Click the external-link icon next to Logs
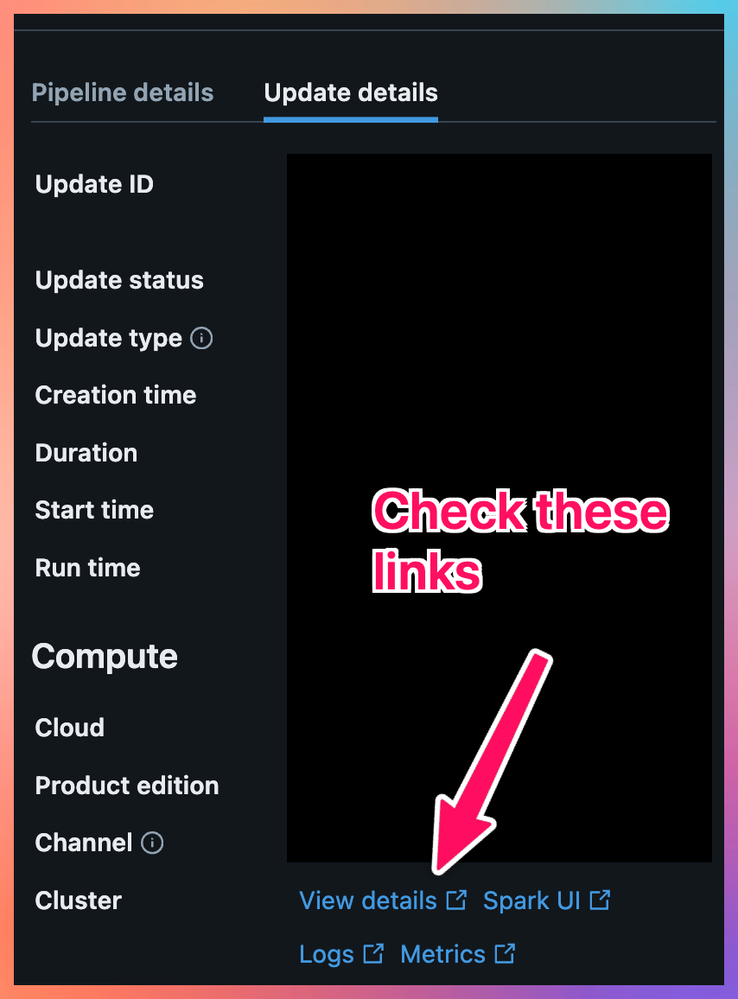This screenshot has width=738, height=999. 373,954
